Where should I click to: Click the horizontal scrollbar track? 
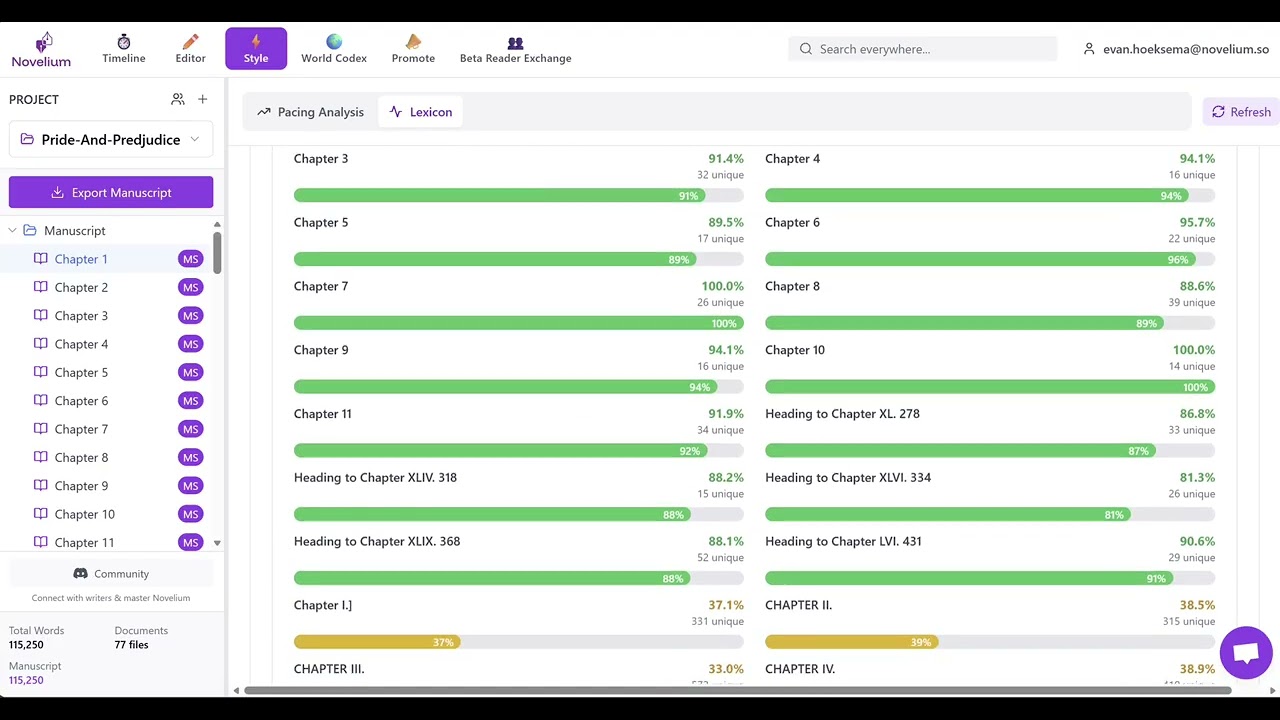point(740,690)
